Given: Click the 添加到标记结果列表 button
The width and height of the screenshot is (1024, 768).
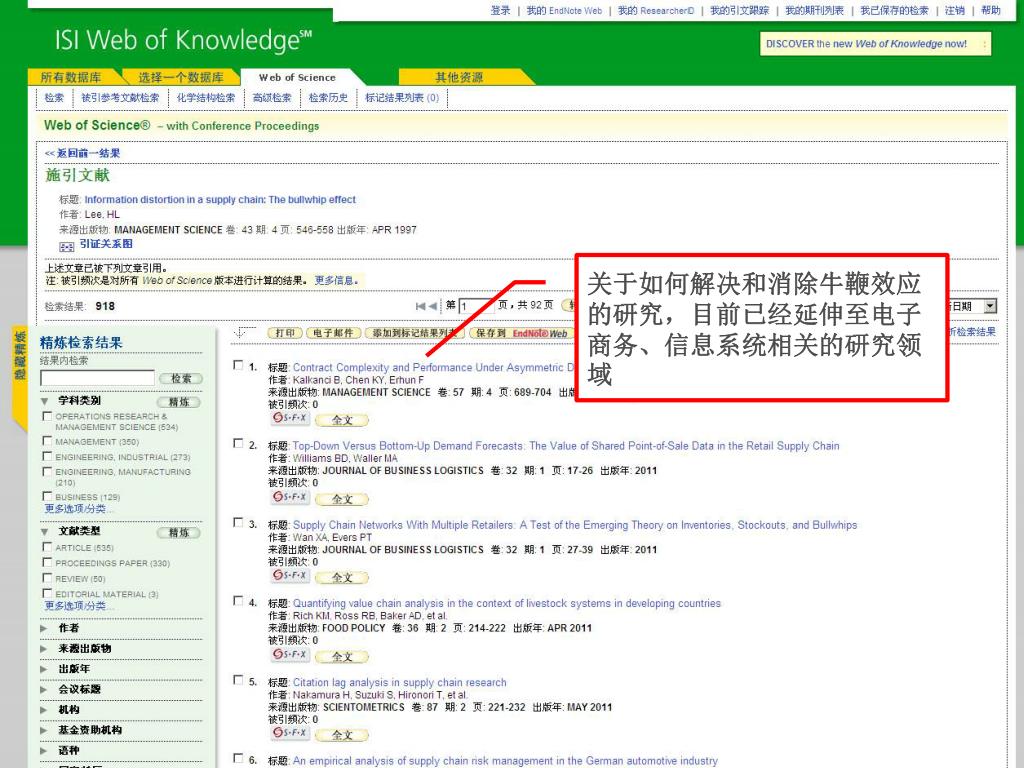Looking at the screenshot, I should pyautogui.click(x=415, y=333).
